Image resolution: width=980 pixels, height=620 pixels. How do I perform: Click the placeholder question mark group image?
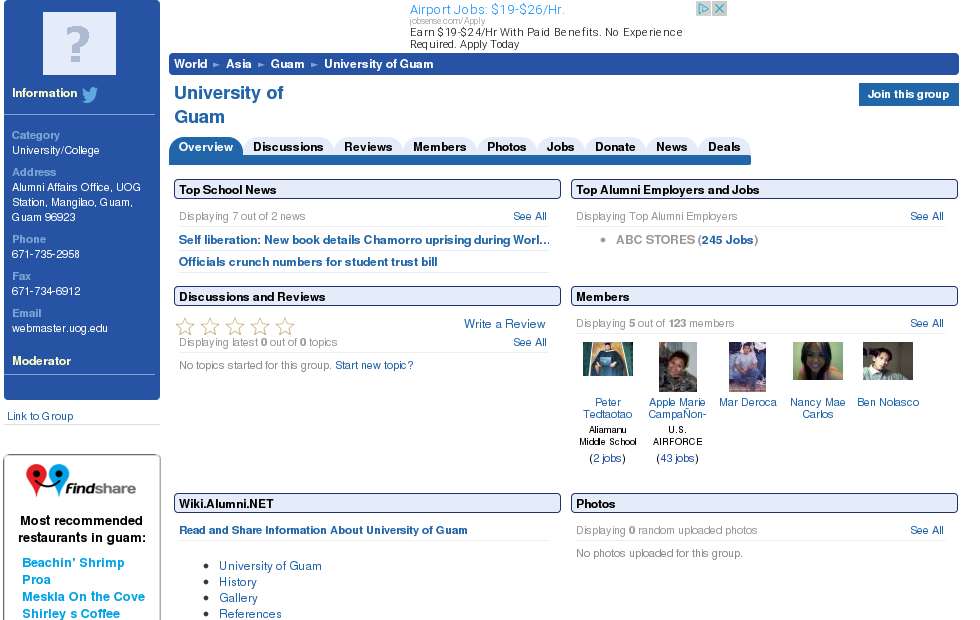pos(79,44)
